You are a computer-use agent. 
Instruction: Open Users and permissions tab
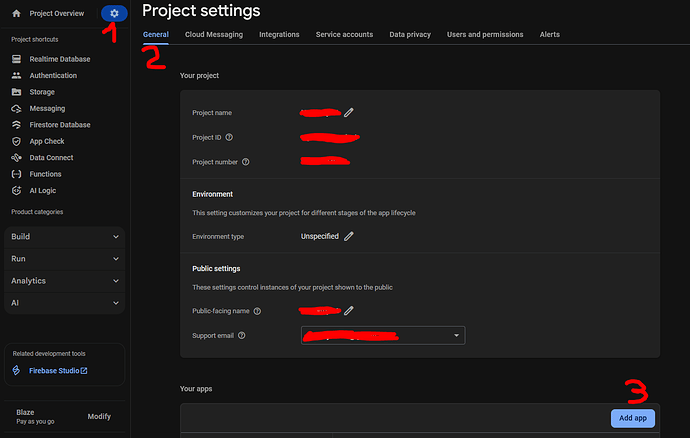point(485,34)
